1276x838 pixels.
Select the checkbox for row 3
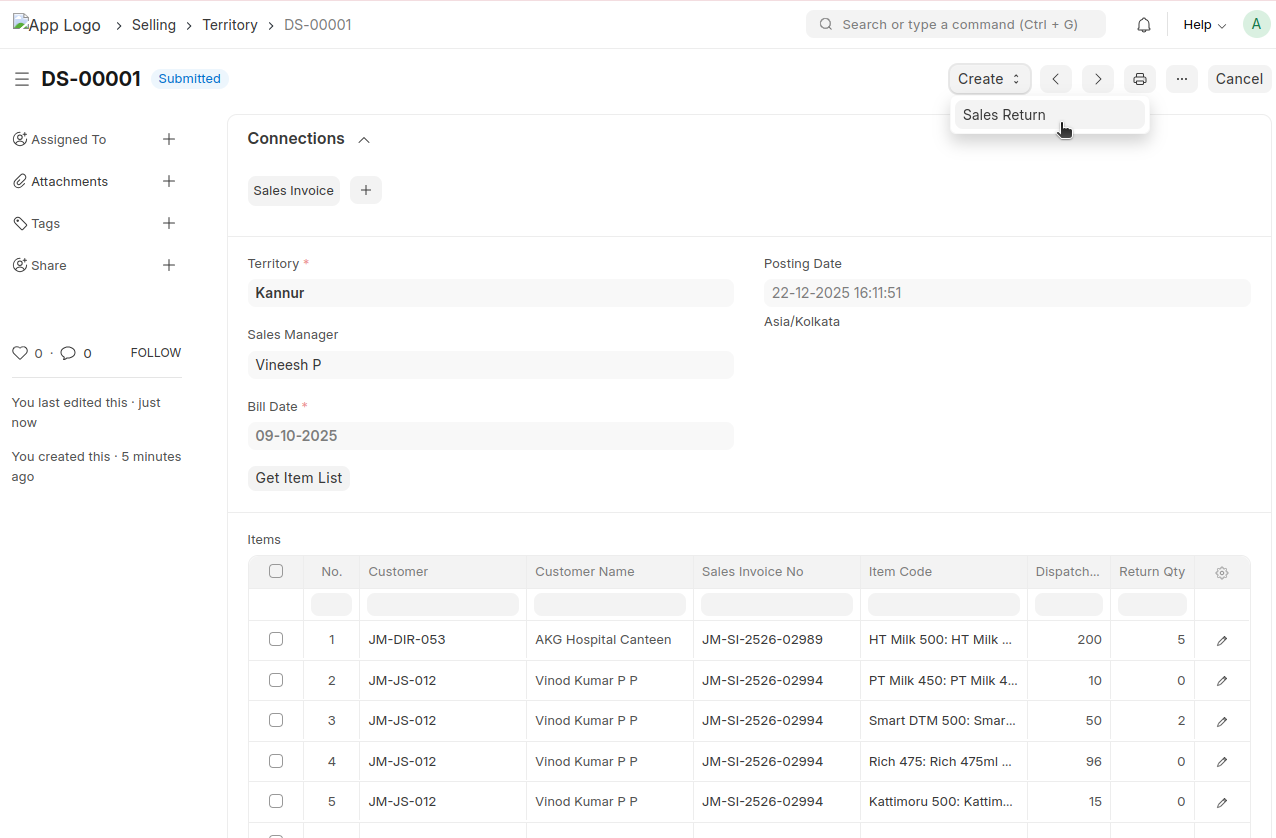click(x=276, y=720)
